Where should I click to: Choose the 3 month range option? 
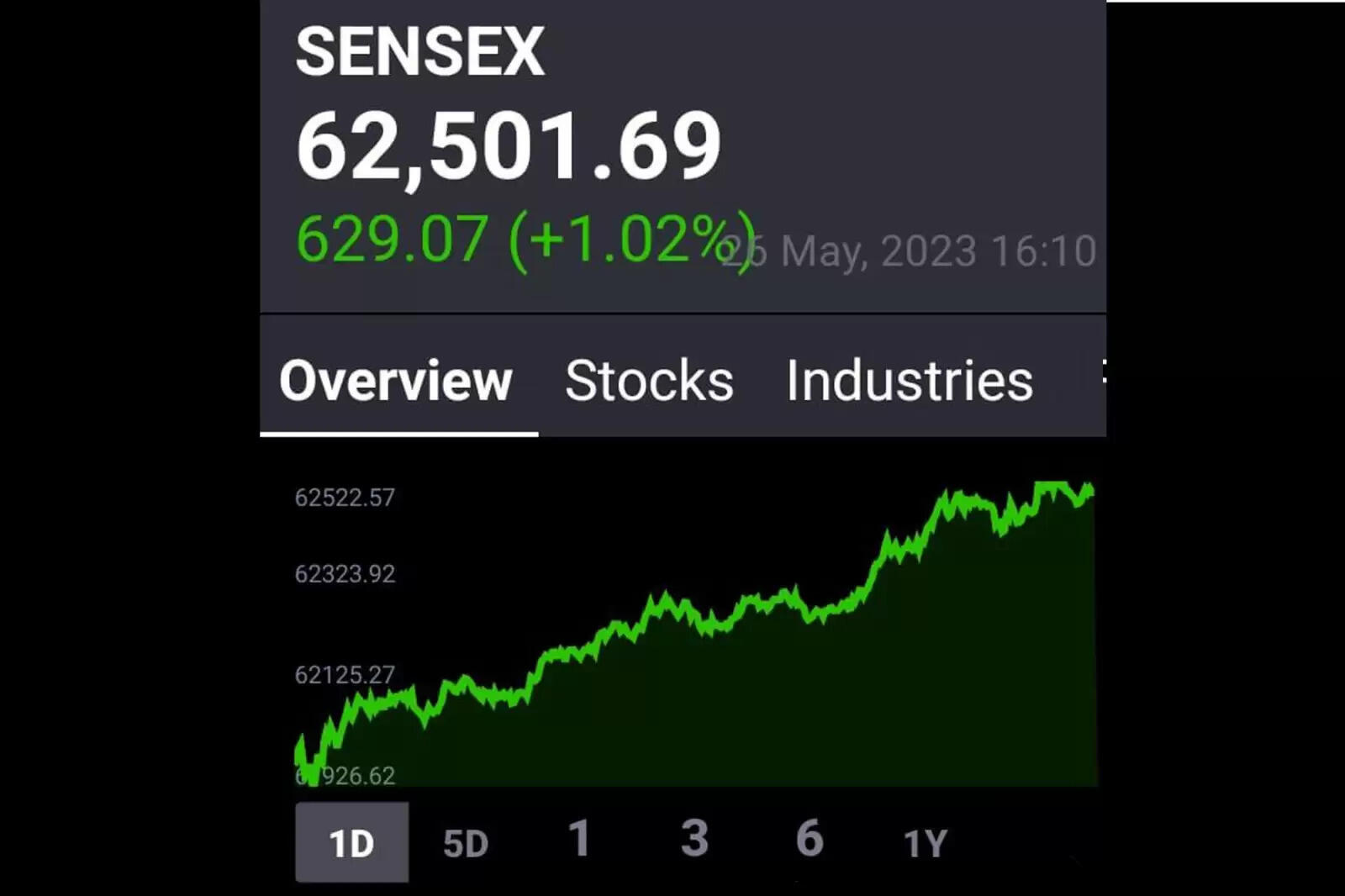(694, 839)
